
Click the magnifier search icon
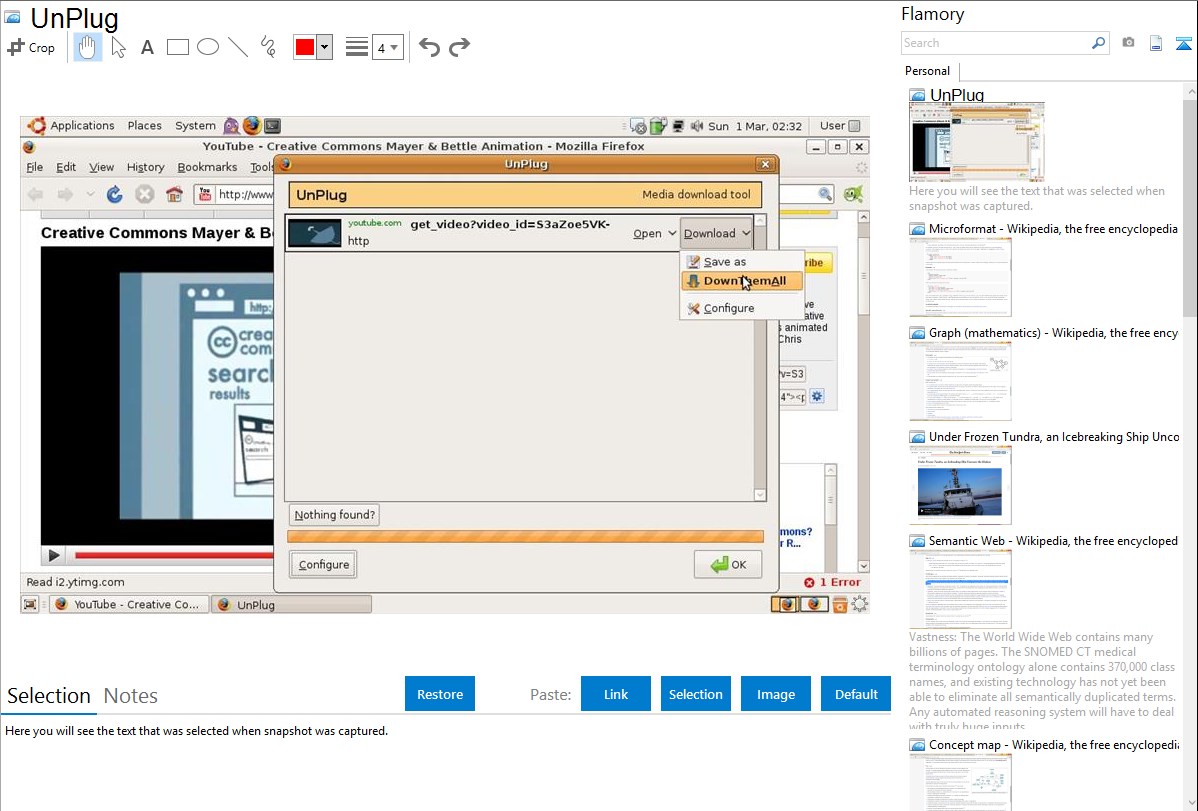[x=1098, y=43]
